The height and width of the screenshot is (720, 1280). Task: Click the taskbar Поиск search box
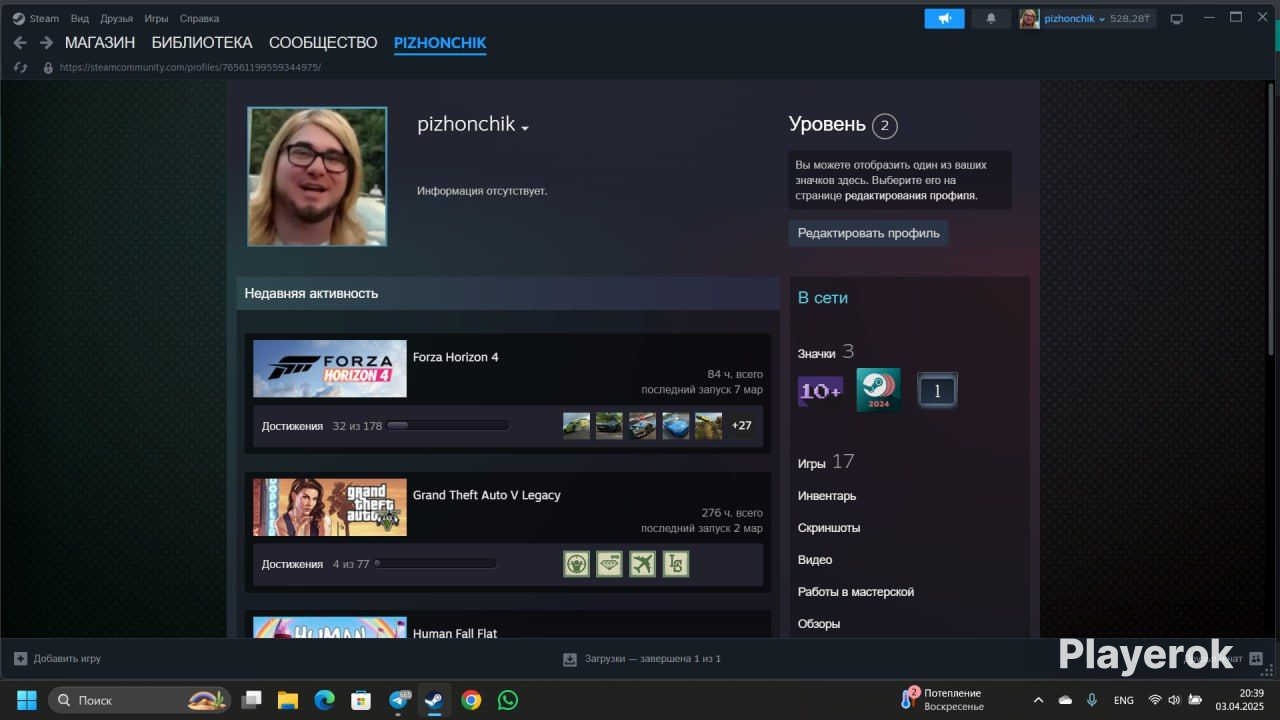(139, 700)
